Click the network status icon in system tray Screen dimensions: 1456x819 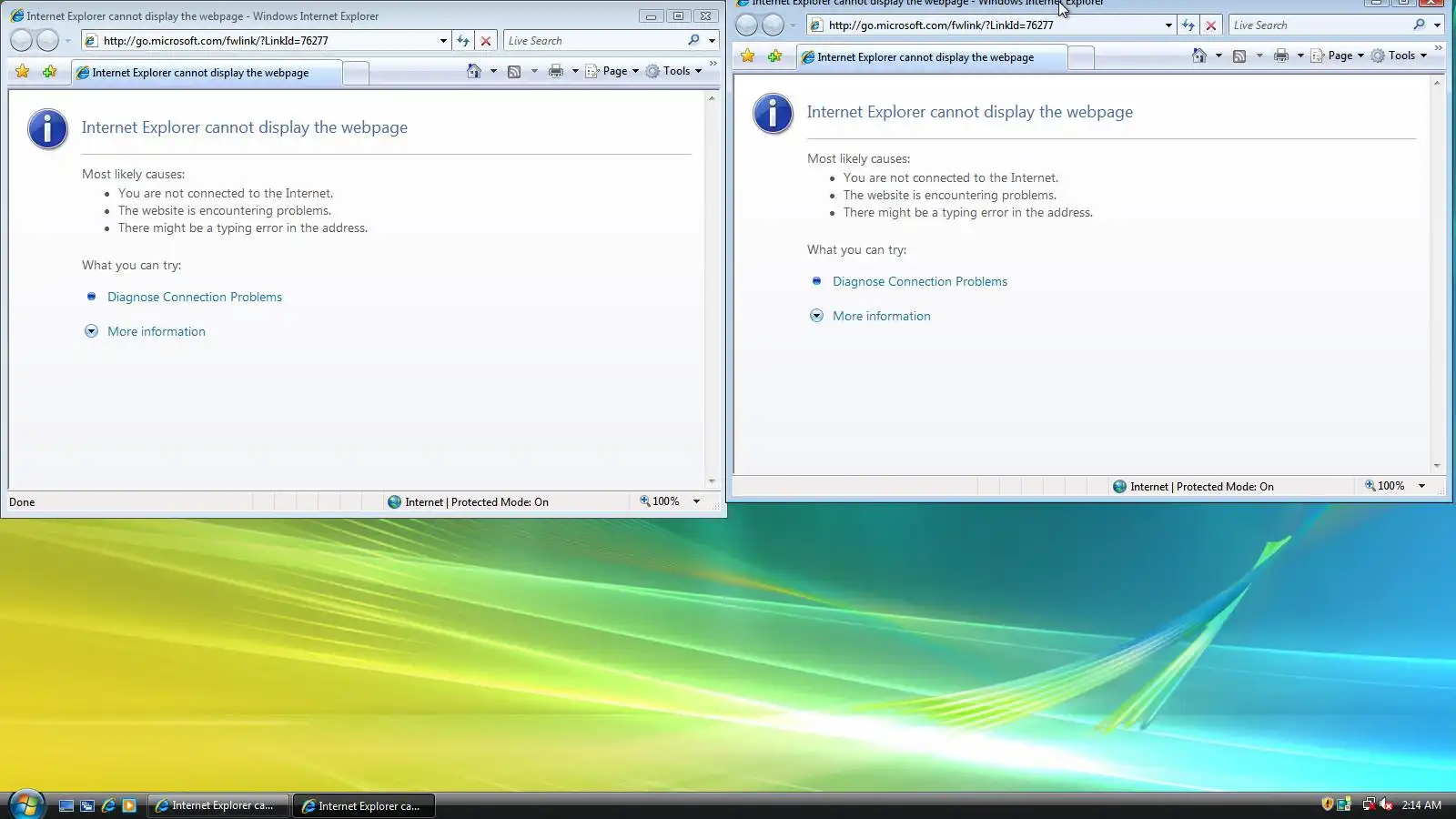[x=1369, y=804]
